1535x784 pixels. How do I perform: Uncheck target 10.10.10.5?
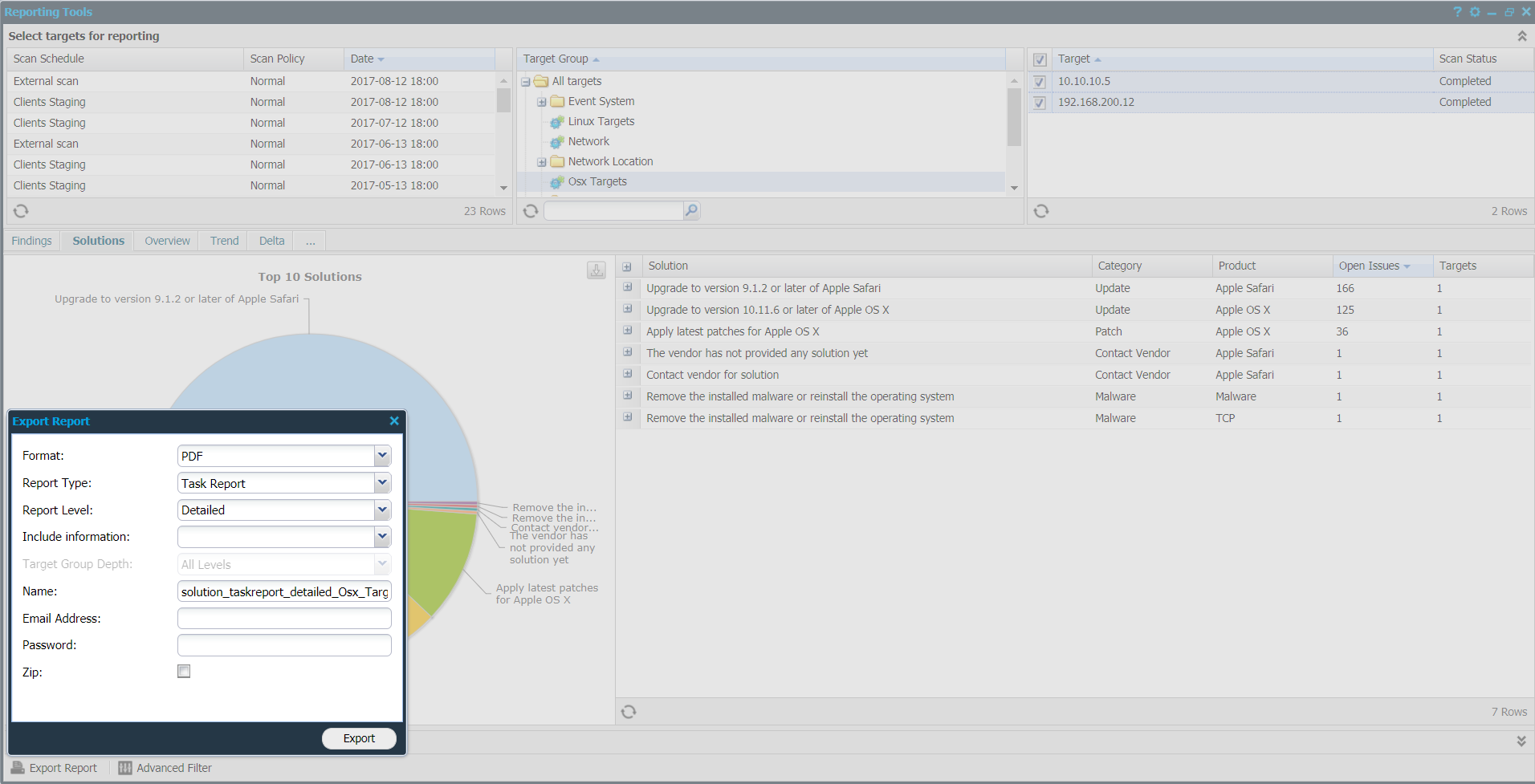pyautogui.click(x=1040, y=82)
